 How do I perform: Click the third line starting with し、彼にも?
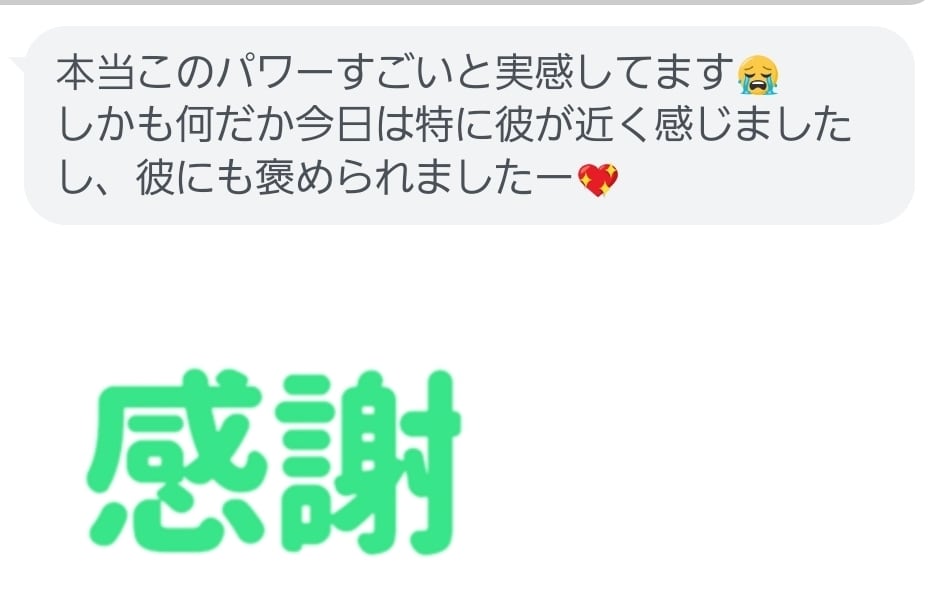tap(338, 179)
